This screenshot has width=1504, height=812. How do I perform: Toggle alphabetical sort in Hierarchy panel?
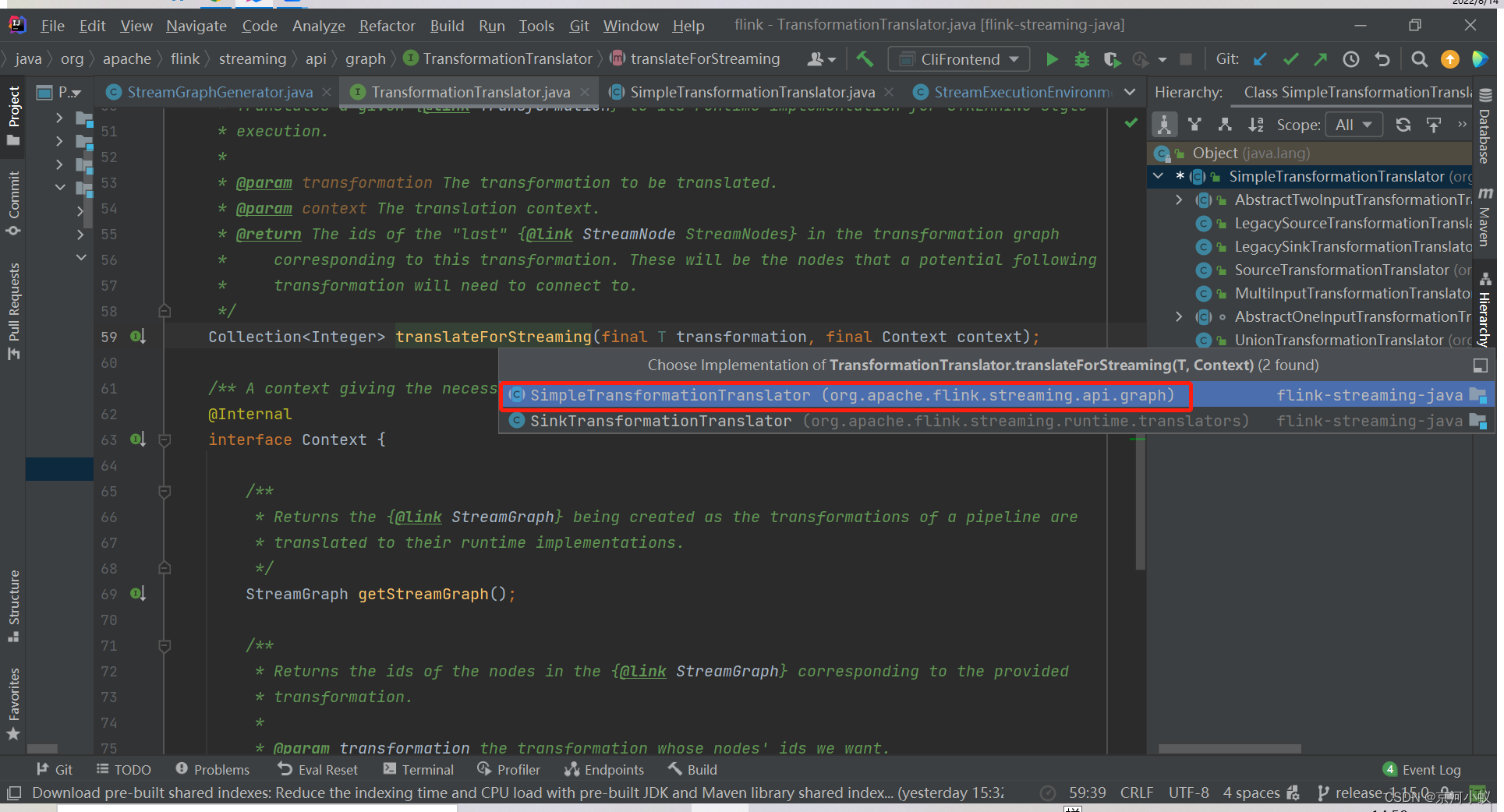point(1256,125)
